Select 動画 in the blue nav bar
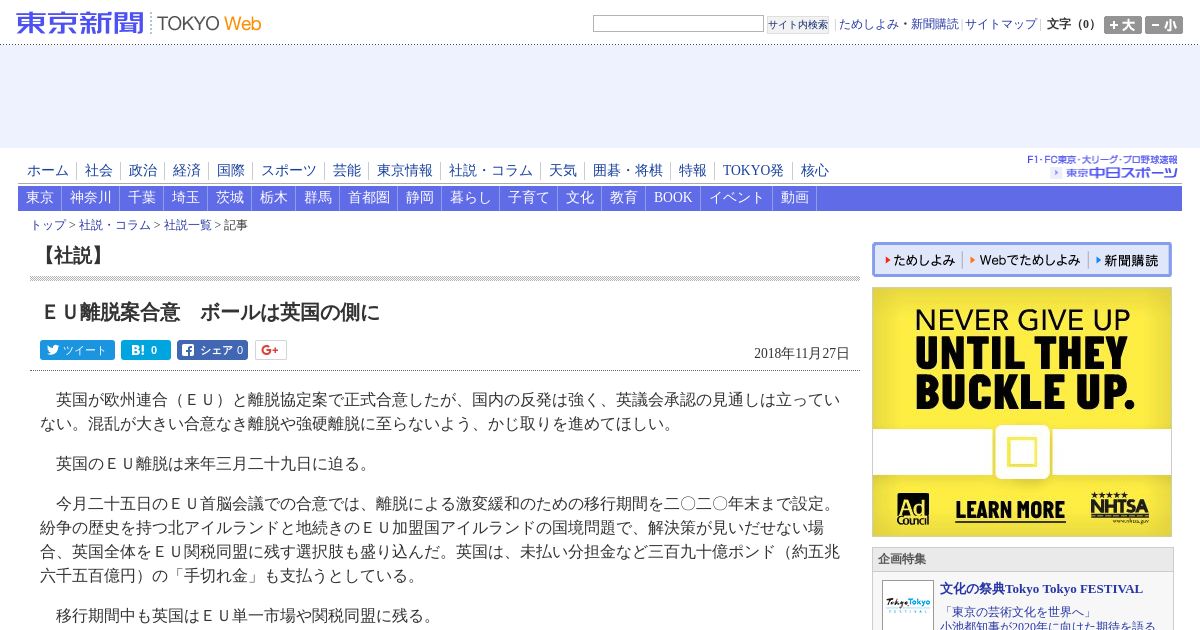The height and width of the screenshot is (630, 1200). pyautogui.click(x=795, y=198)
